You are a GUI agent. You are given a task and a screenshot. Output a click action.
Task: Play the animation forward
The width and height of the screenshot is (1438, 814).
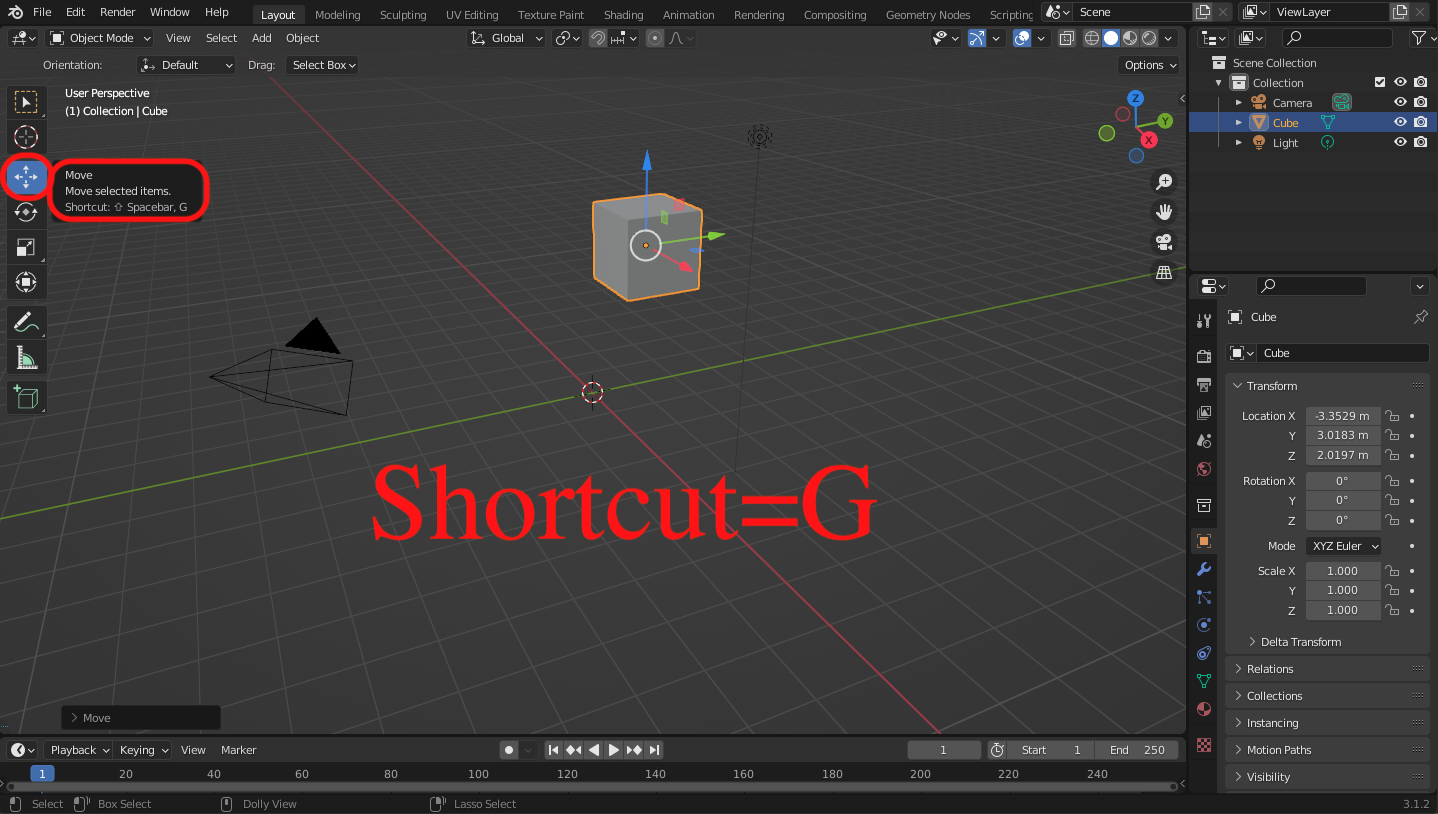coord(614,750)
